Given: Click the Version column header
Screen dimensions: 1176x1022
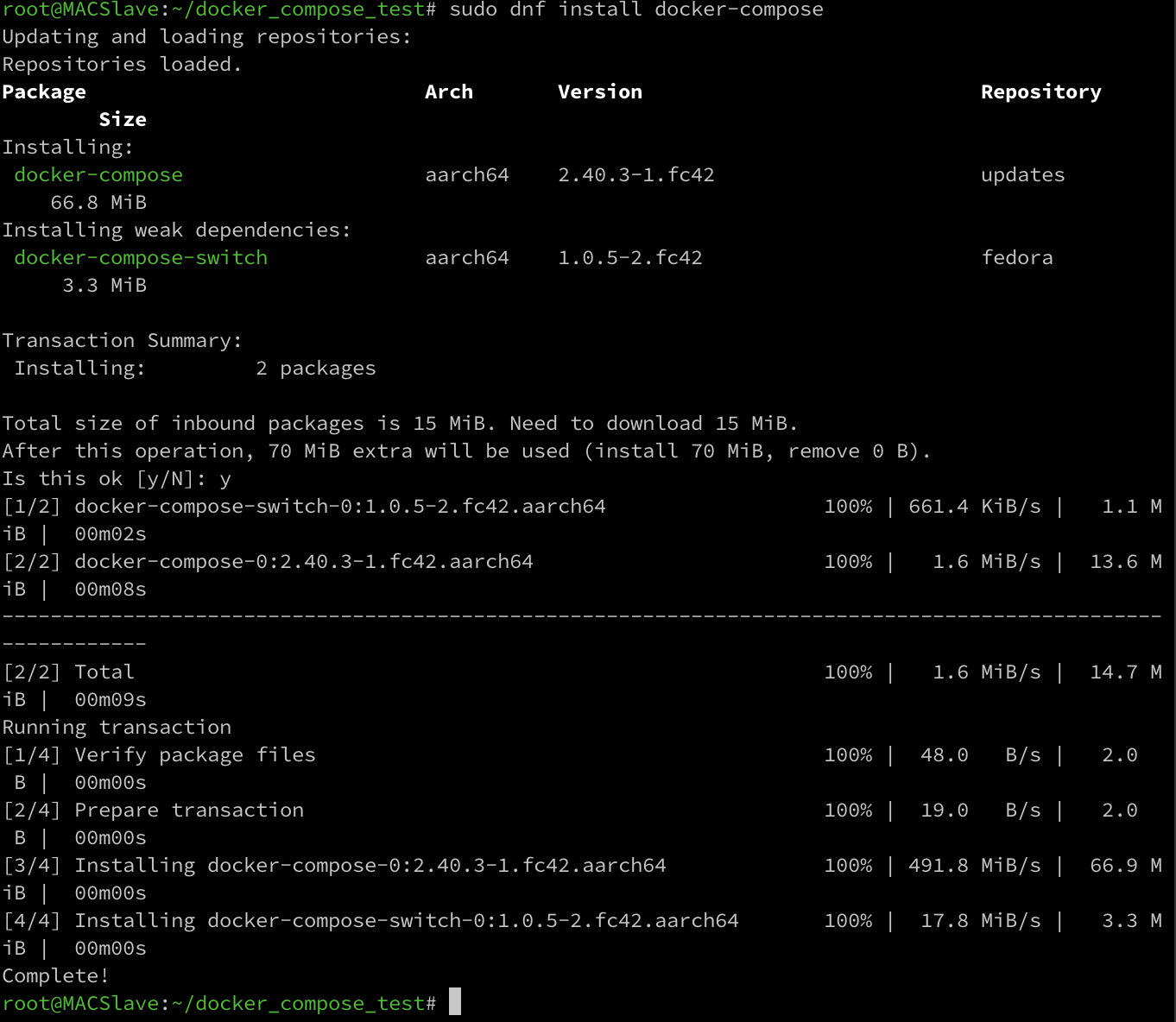Looking at the screenshot, I should [x=600, y=91].
